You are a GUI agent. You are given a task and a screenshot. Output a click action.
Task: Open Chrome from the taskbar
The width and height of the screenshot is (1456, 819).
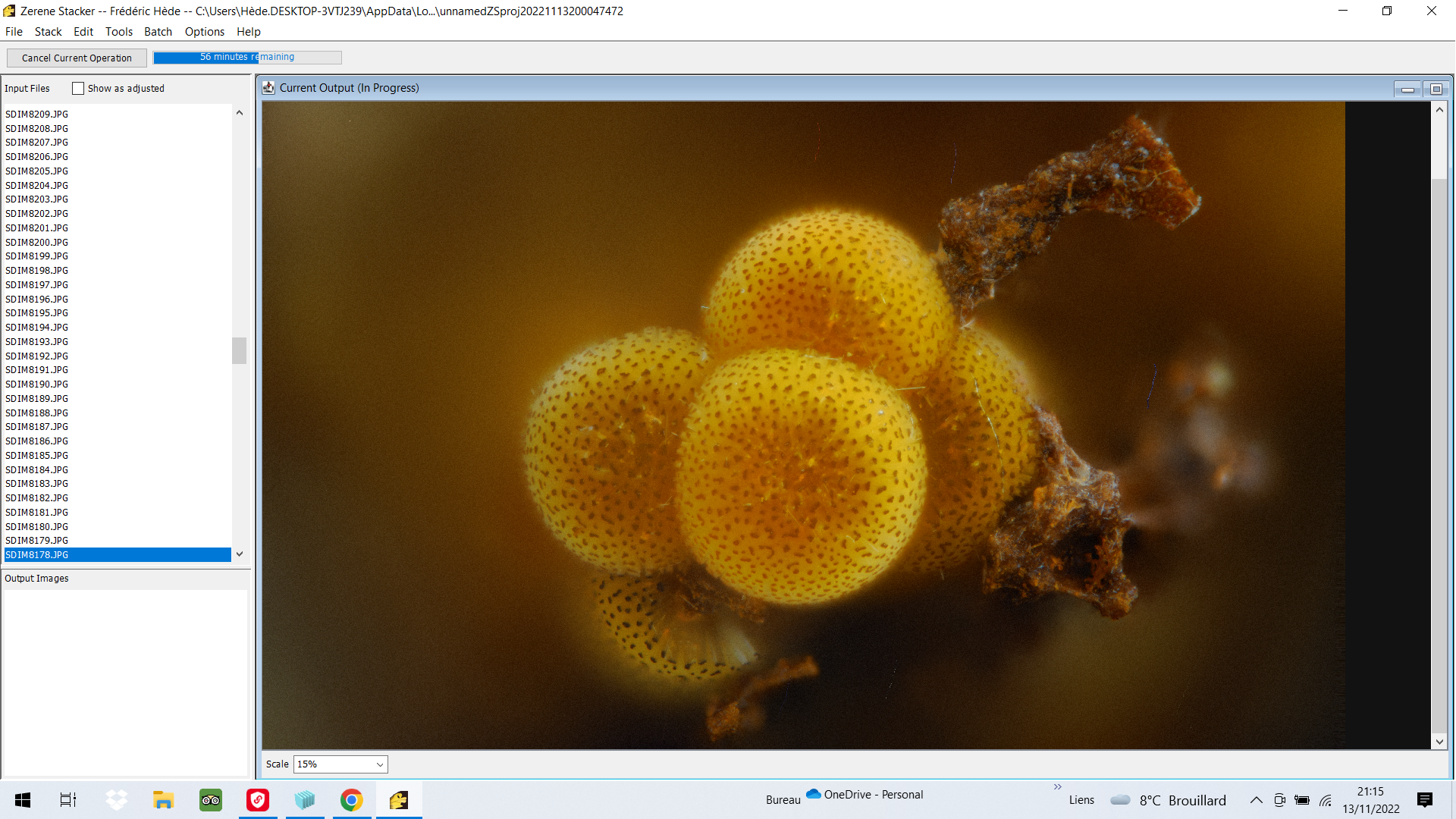[x=351, y=800]
